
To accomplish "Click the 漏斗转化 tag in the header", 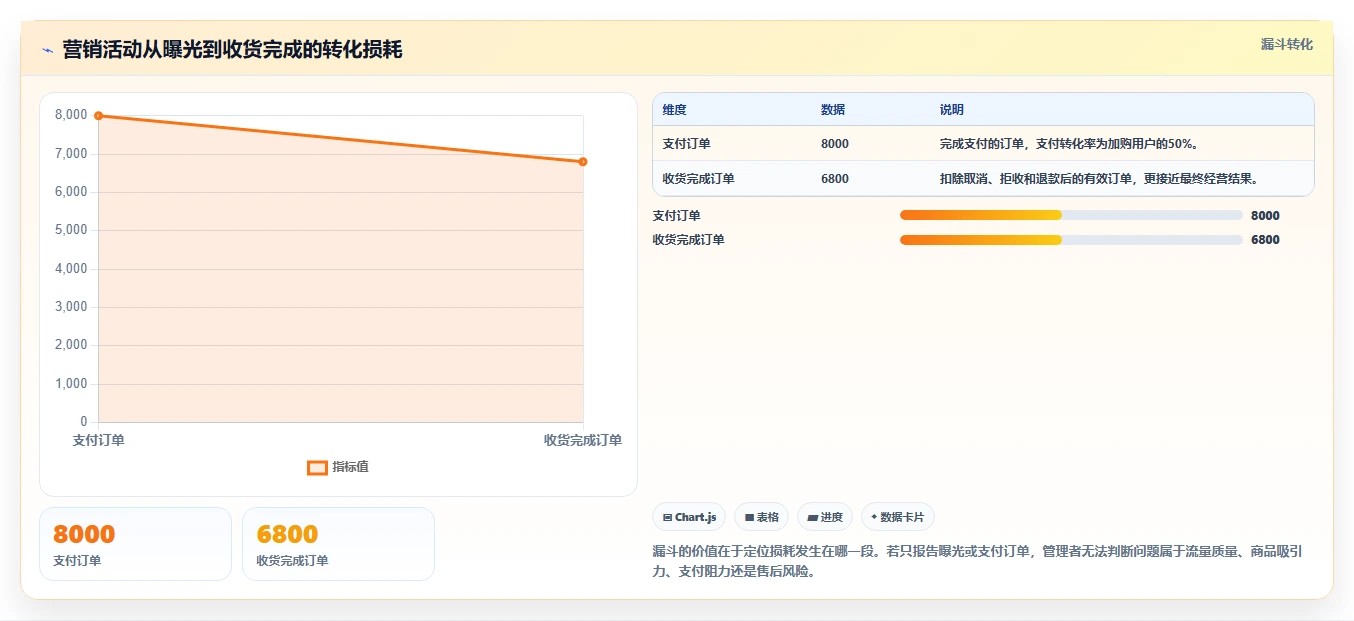I will pyautogui.click(x=1286, y=44).
